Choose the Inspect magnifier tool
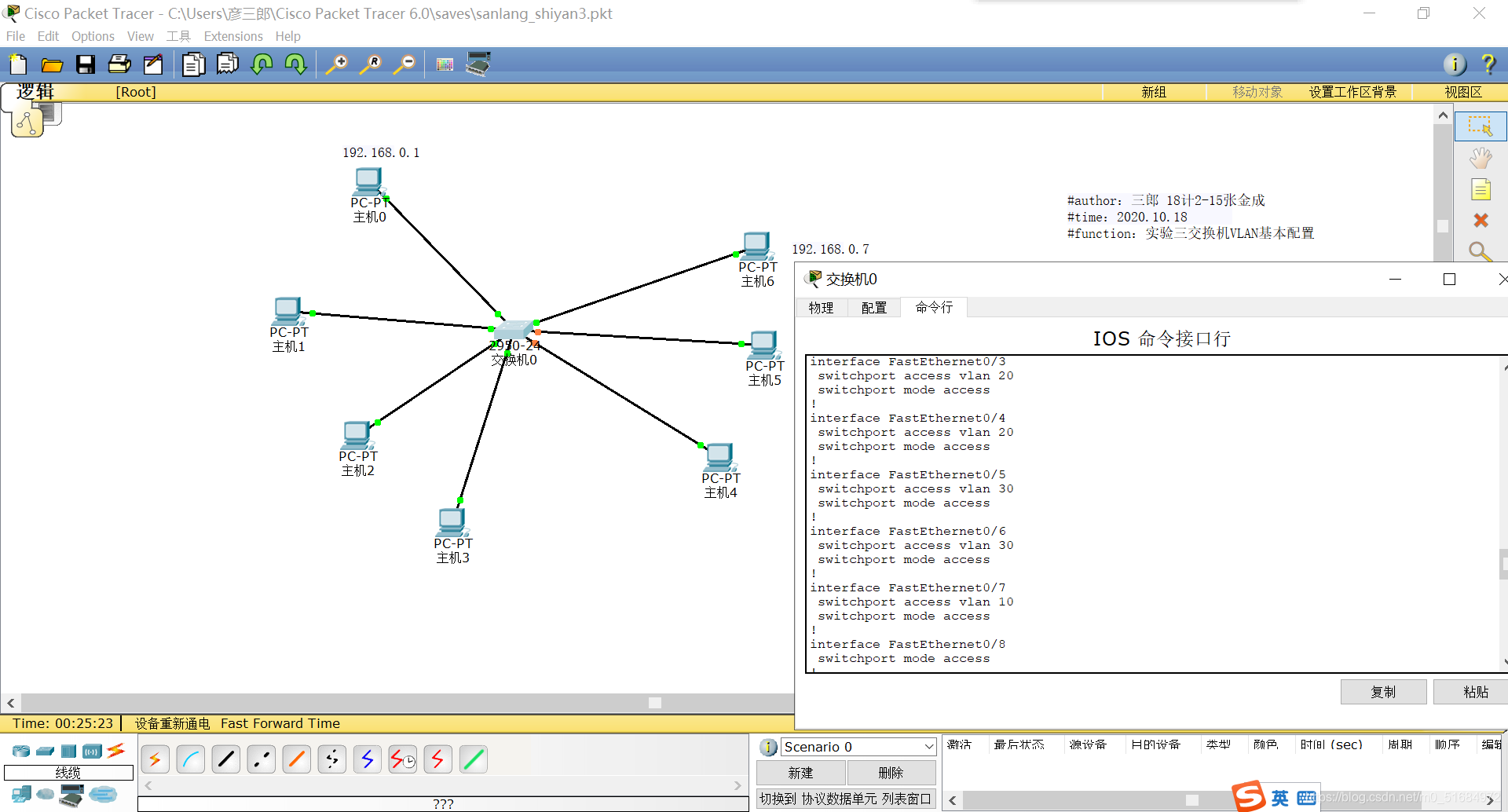The image size is (1508, 812). pyautogui.click(x=1481, y=251)
